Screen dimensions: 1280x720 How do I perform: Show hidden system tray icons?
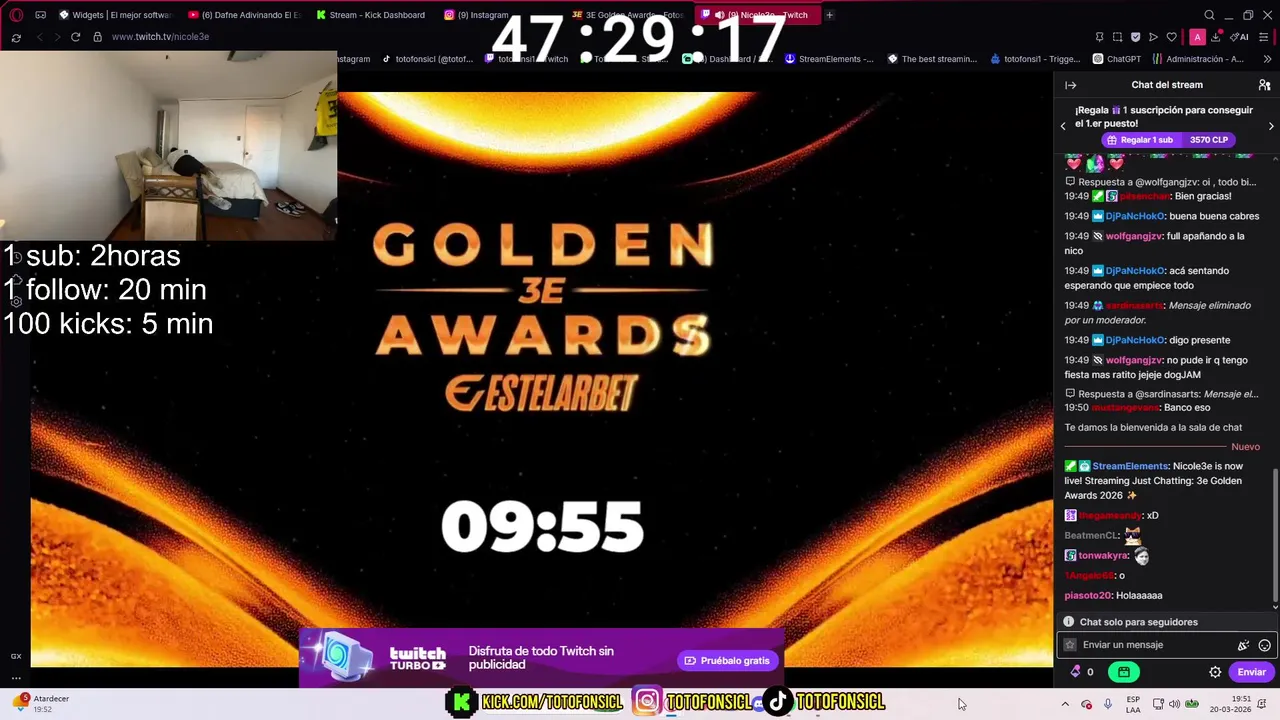click(1064, 704)
